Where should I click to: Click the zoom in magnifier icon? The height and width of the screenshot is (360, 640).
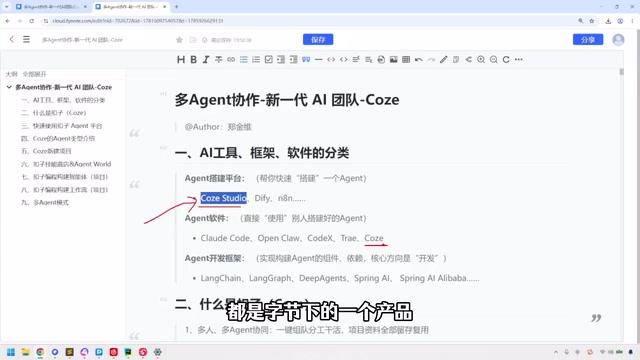pyautogui.click(x=481, y=60)
